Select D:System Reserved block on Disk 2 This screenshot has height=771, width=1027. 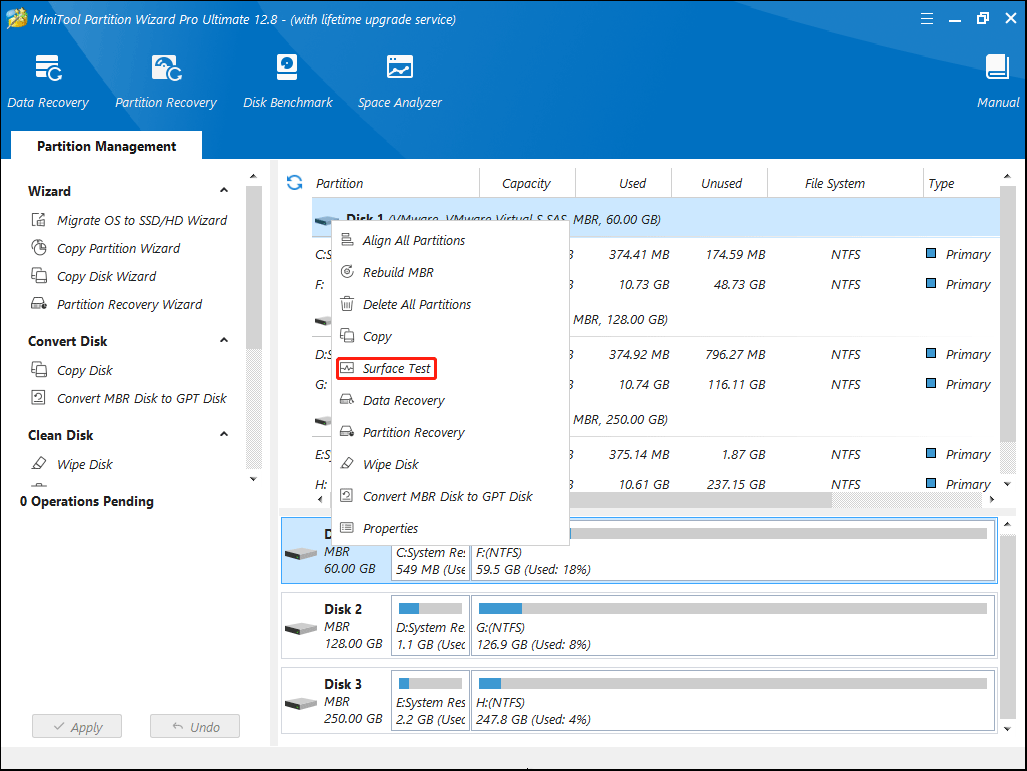click(430, 626)
